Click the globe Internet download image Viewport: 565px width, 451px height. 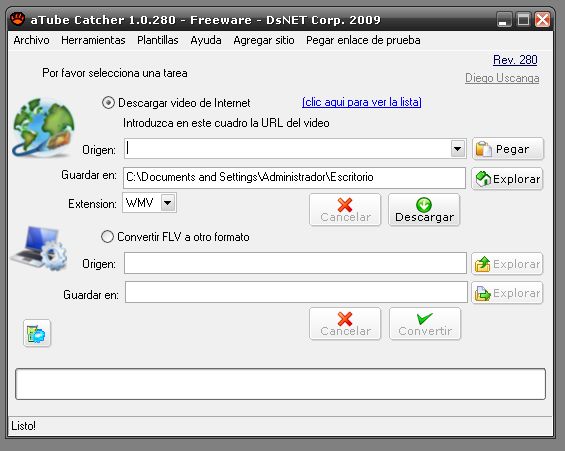coord(43,128)
